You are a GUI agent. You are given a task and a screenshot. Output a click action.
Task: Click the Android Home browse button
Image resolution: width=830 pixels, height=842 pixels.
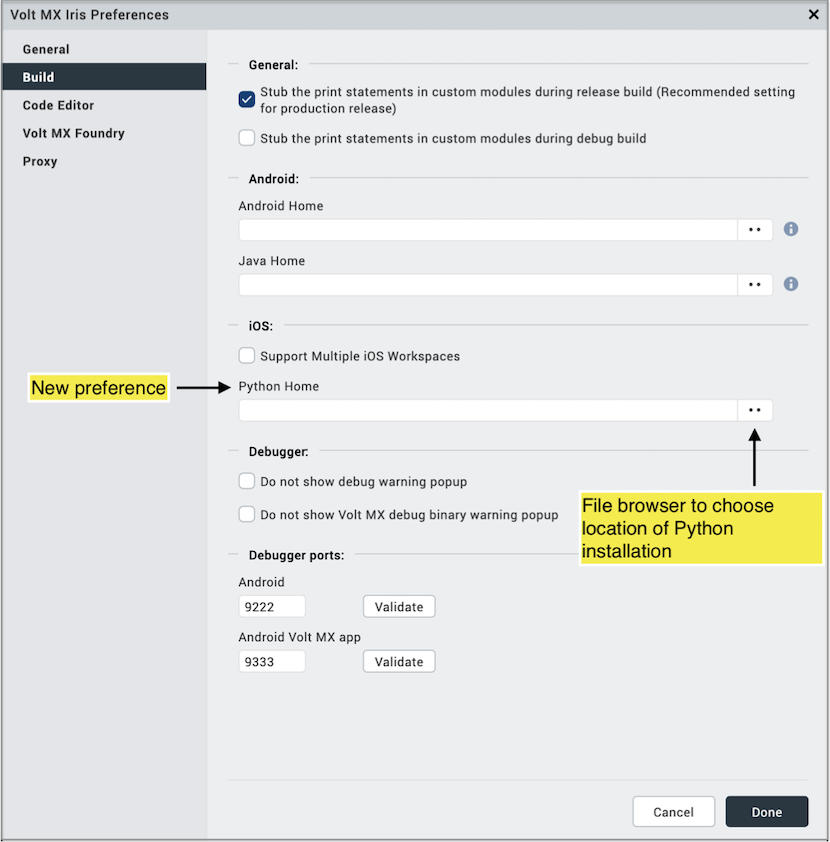point(755,230)
